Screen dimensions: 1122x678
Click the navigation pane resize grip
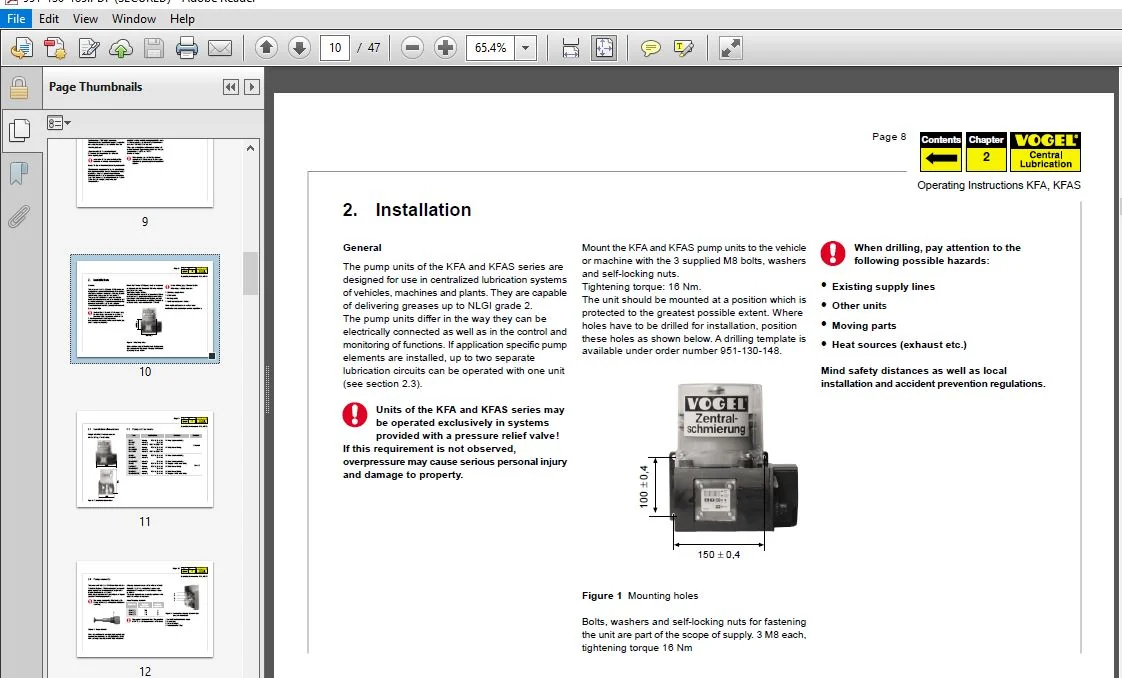click(x=268, y=389)
